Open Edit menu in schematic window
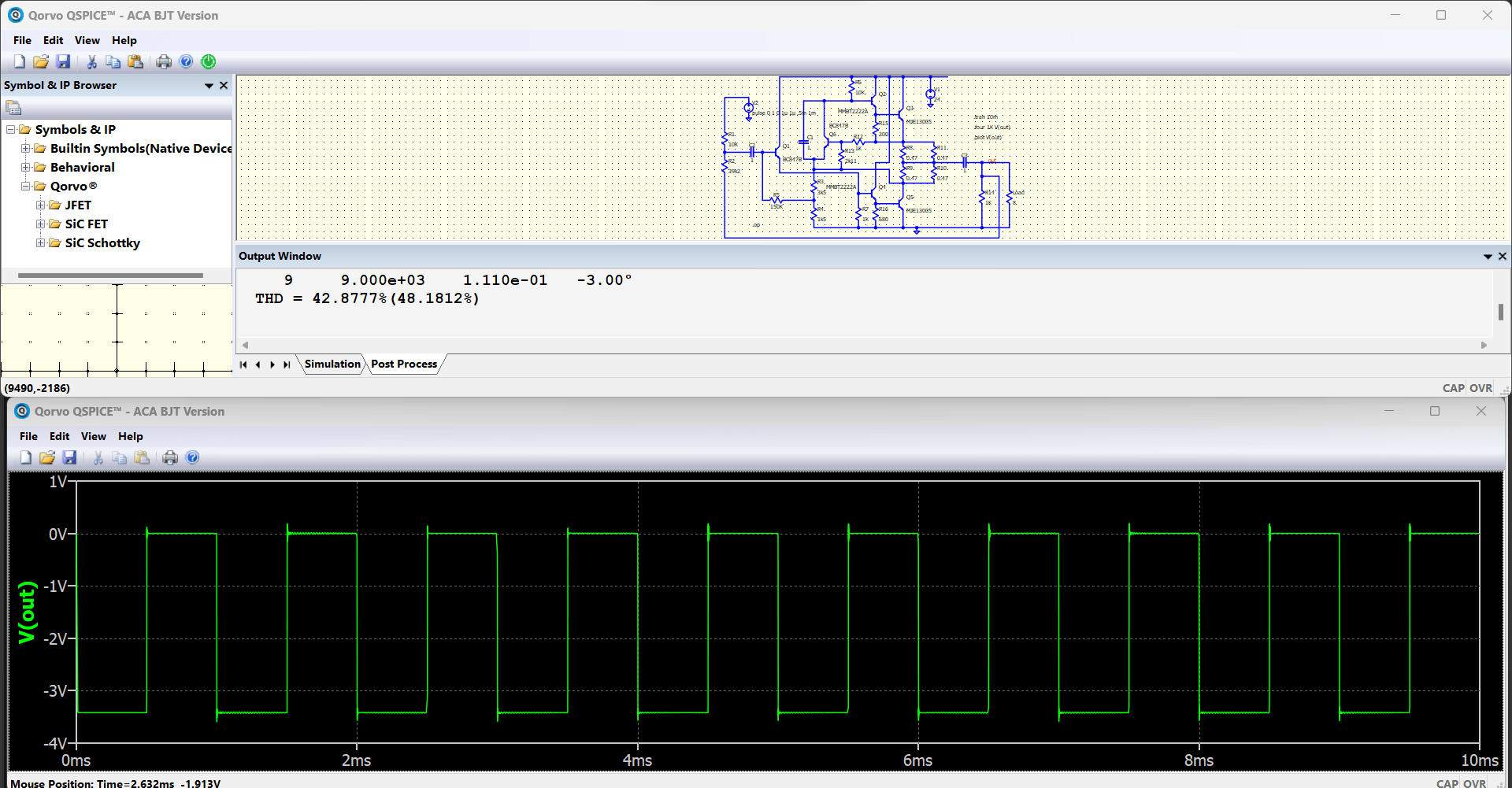This screenshot has width=1512, height=788. pos(53,40)
